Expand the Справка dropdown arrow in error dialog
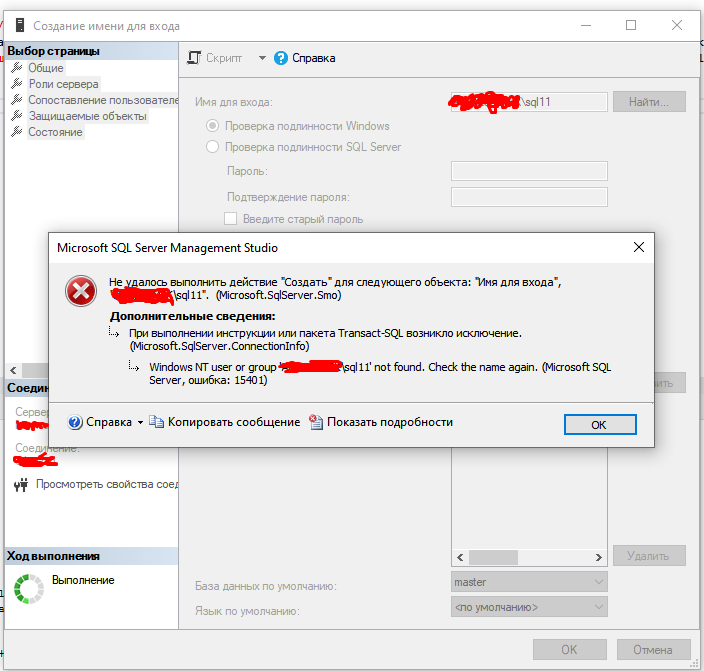Viewport: 704px width, 671px height. click(x=140, y=423)
